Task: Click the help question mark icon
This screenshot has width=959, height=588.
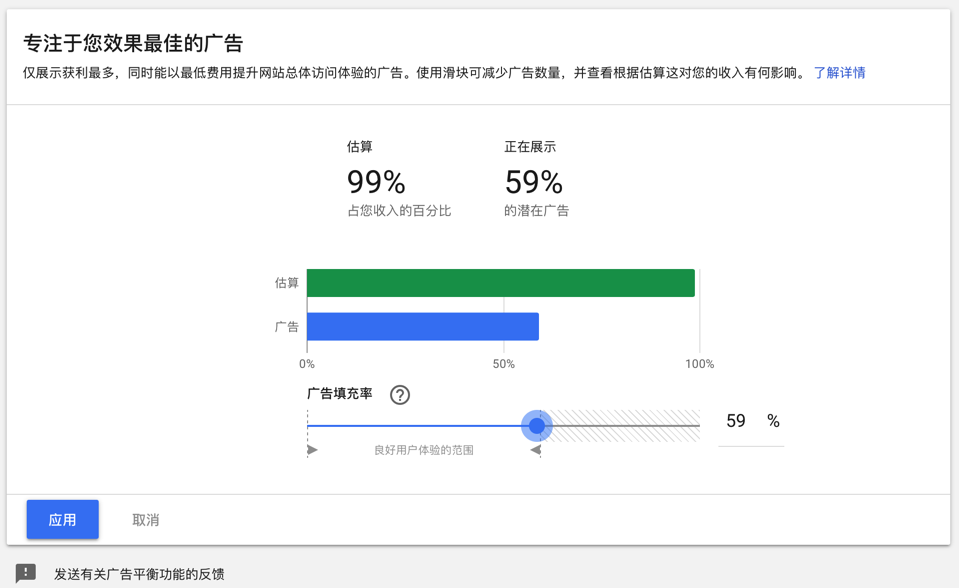Action: (400, 395)
